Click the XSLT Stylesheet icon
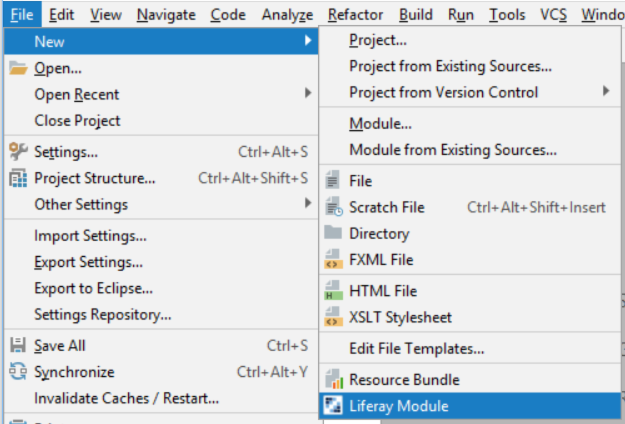Viewport: 625px width, 424px height. click(333, 317)
